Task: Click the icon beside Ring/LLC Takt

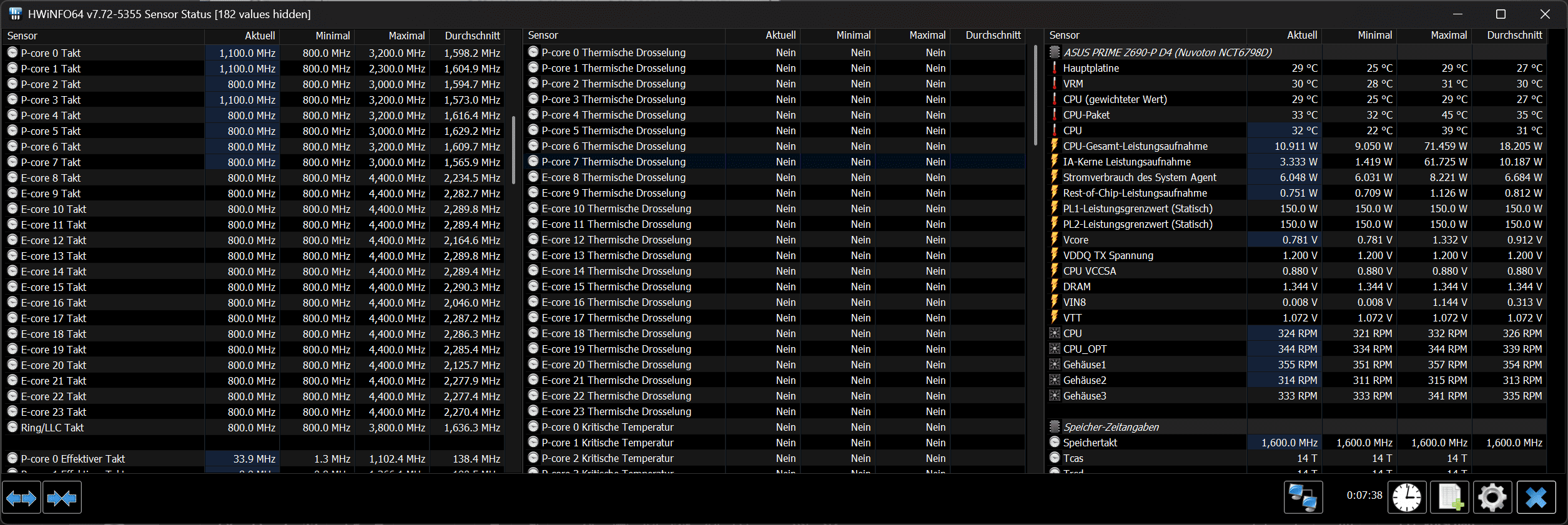Action: [x=12, y=428]
